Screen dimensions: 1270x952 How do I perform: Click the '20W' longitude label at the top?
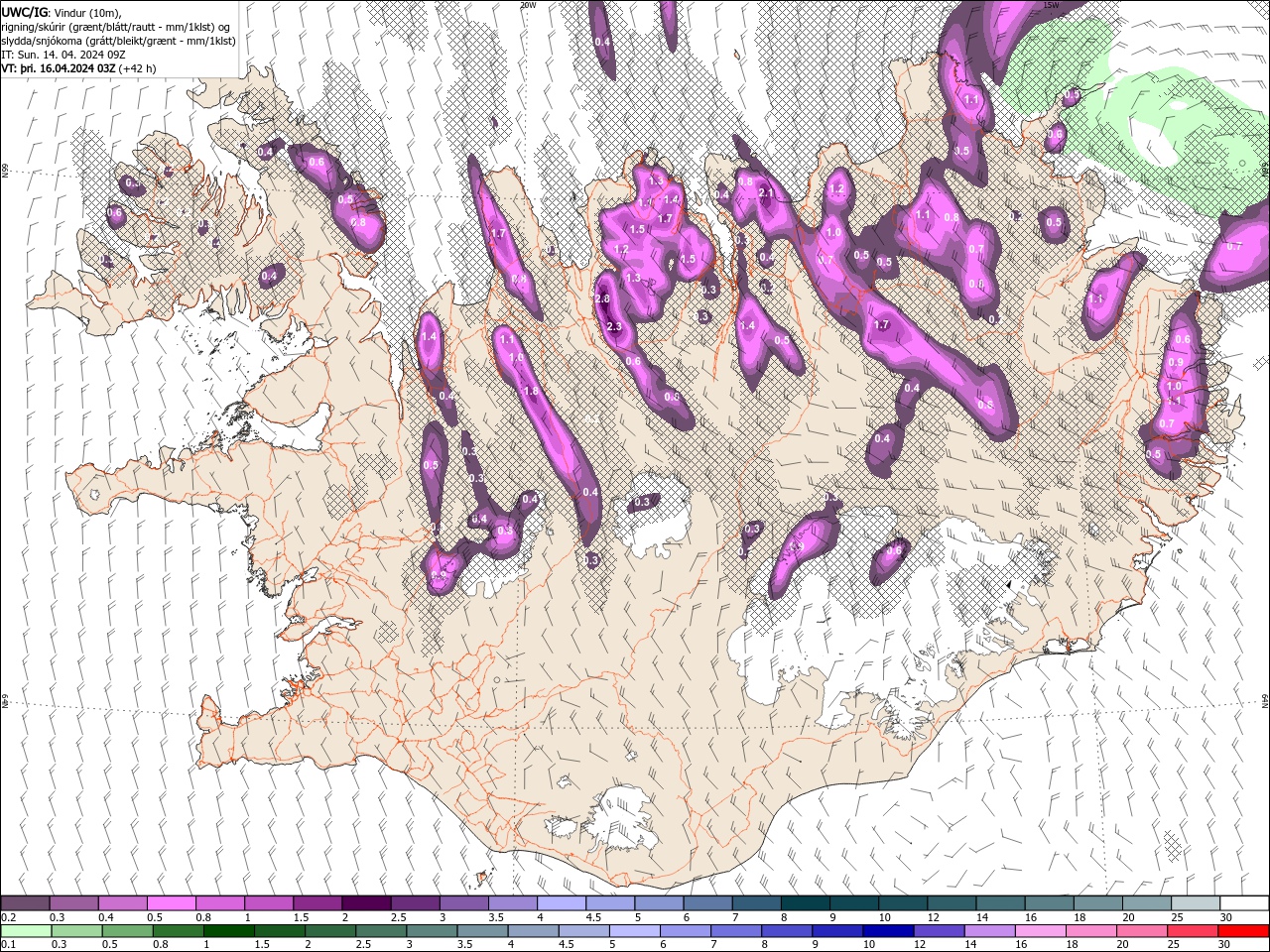pos(528,5)
